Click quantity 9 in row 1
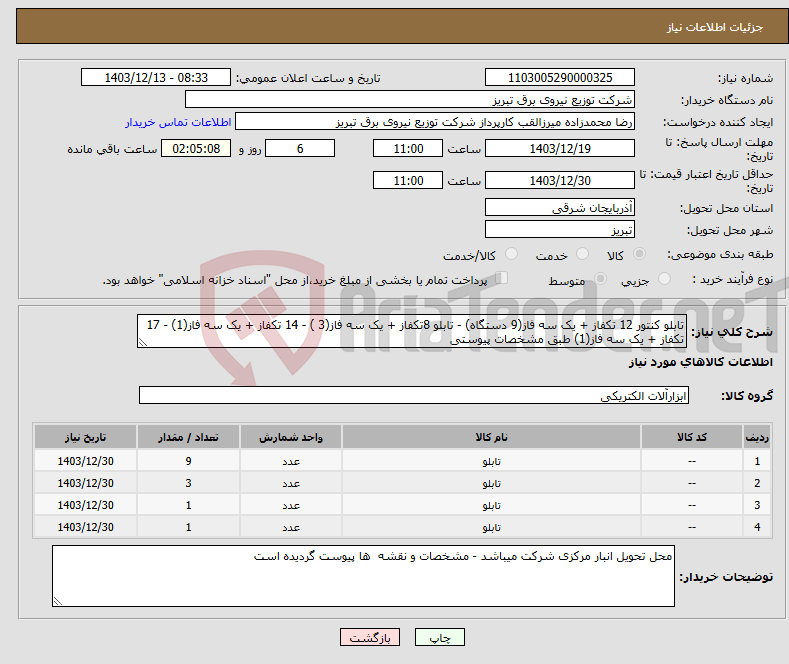This screenshot has height=664, width=789. pos(188,461)
